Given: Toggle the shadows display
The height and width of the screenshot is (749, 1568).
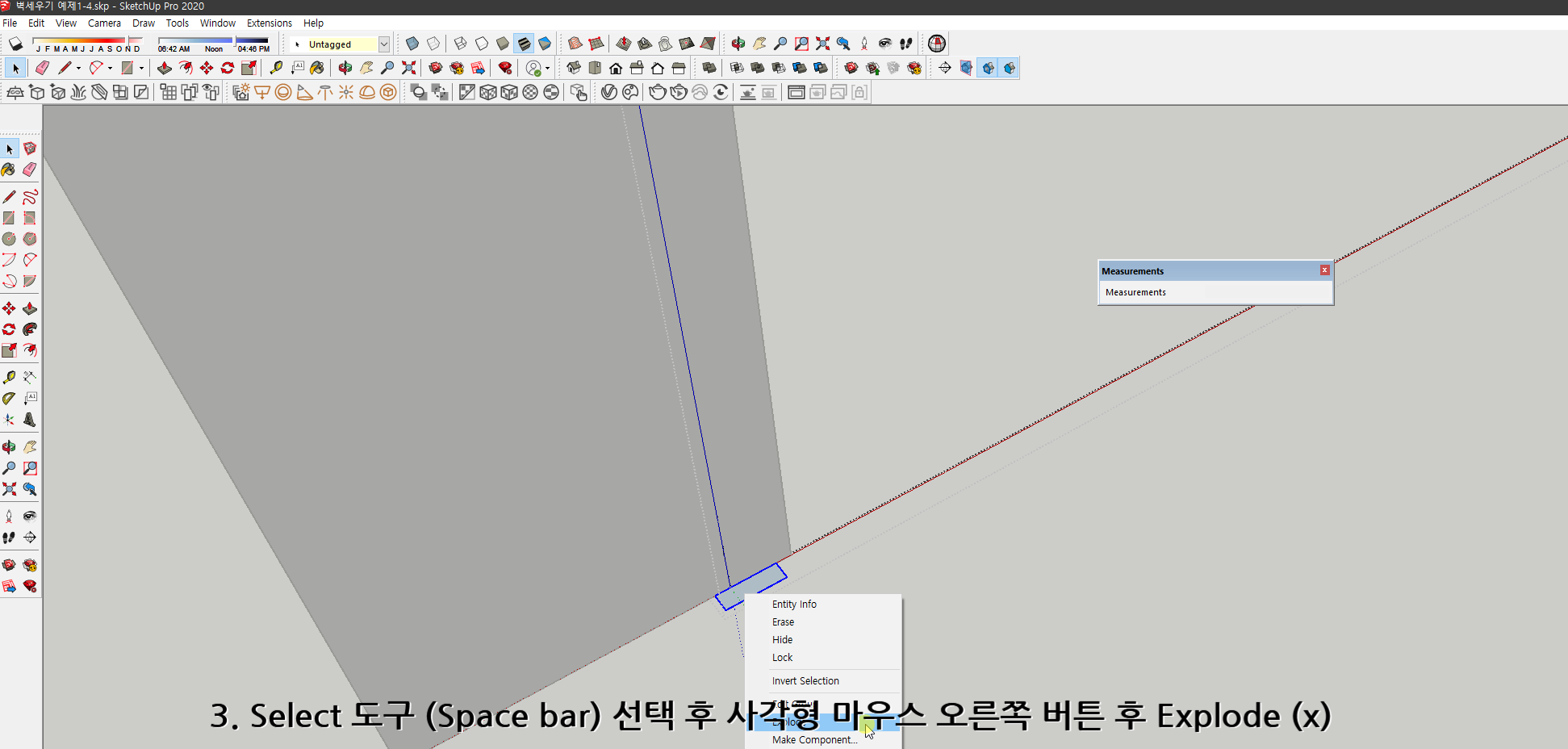Looking at the screenshot, I should click(x=15, y=44).
